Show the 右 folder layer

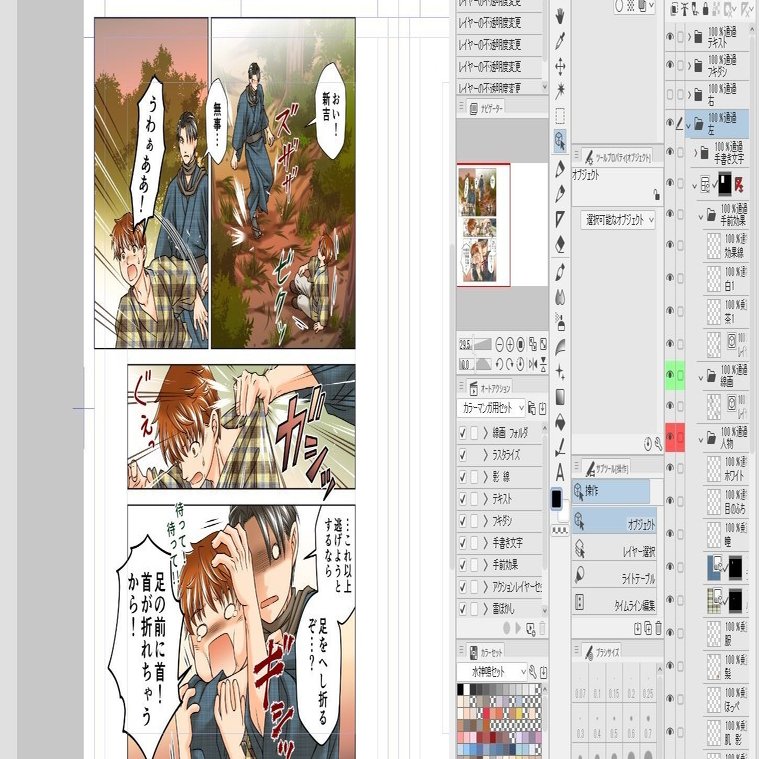click(670, 94)
